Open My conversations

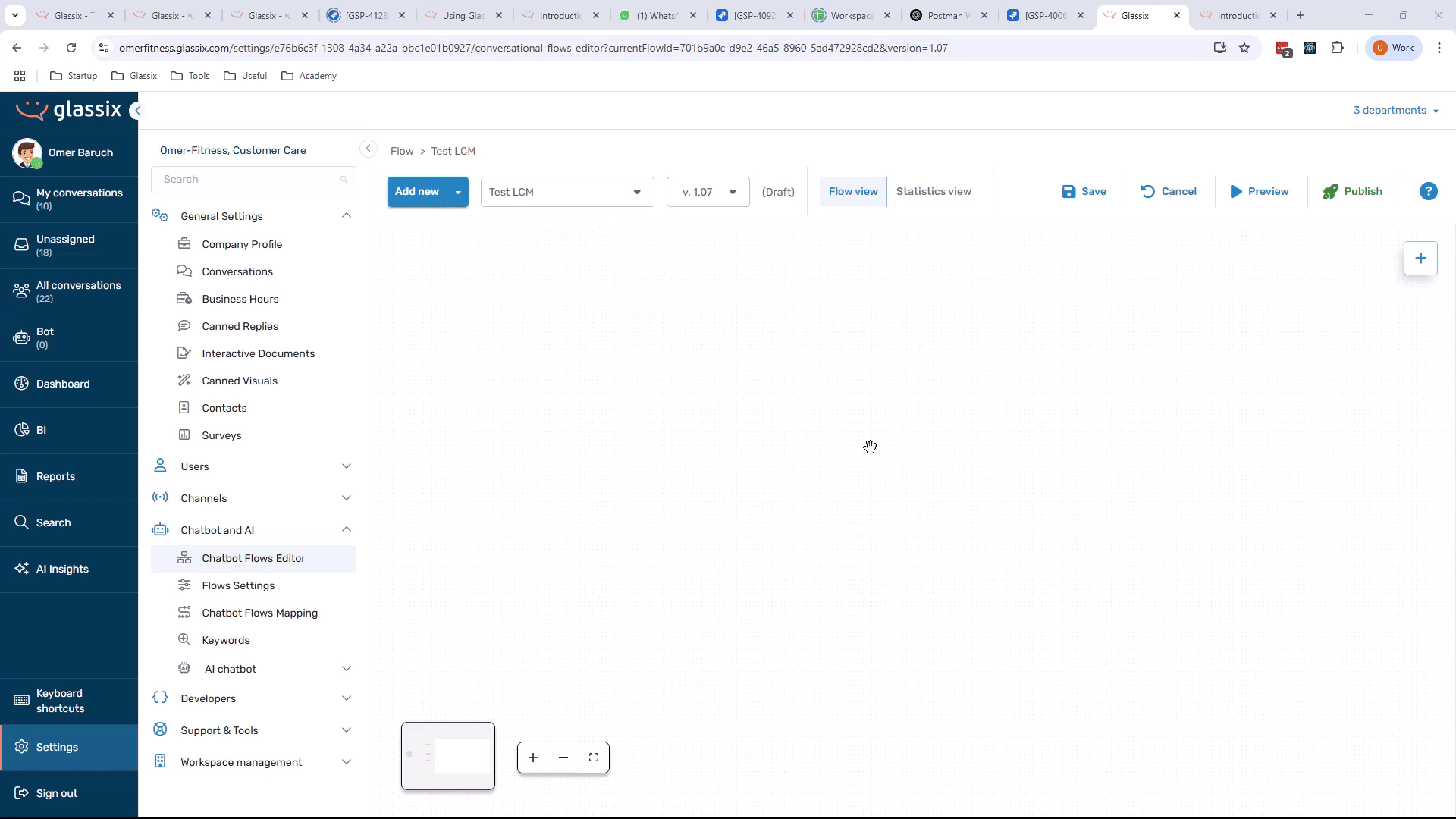[x=69, y=199]
